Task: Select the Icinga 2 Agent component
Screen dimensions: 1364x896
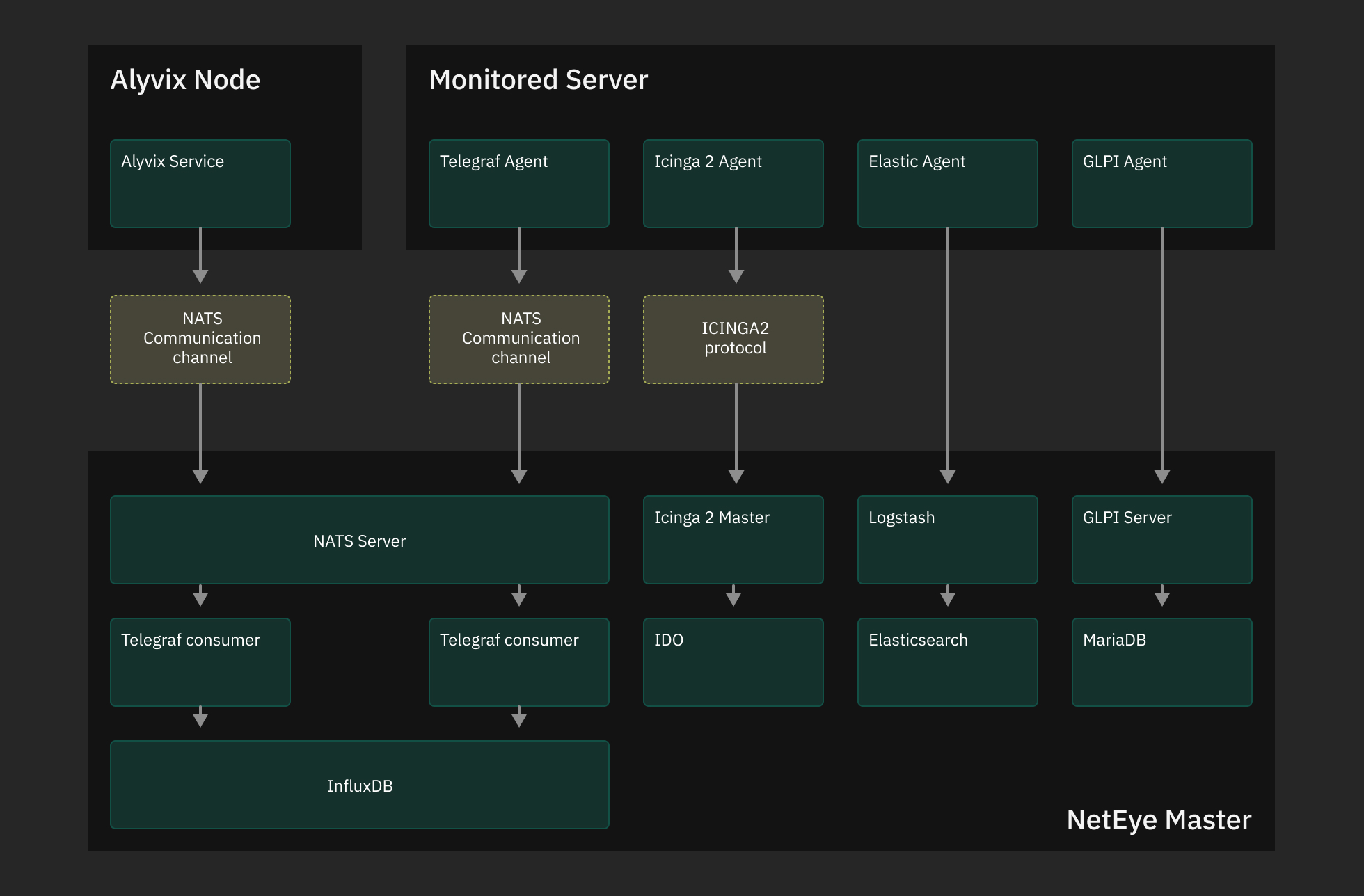Action: 733,183
